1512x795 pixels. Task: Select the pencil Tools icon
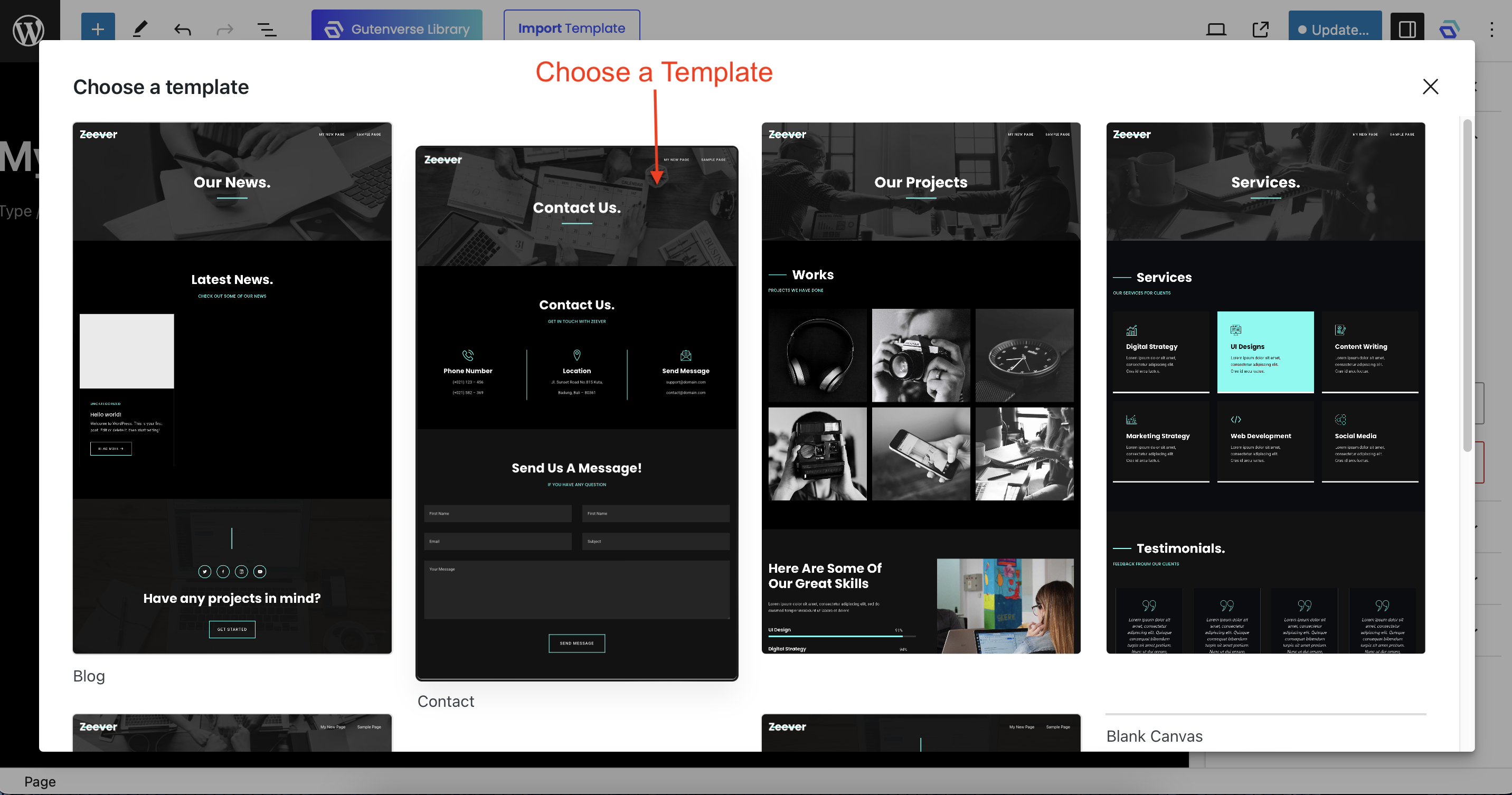(140, 29)
